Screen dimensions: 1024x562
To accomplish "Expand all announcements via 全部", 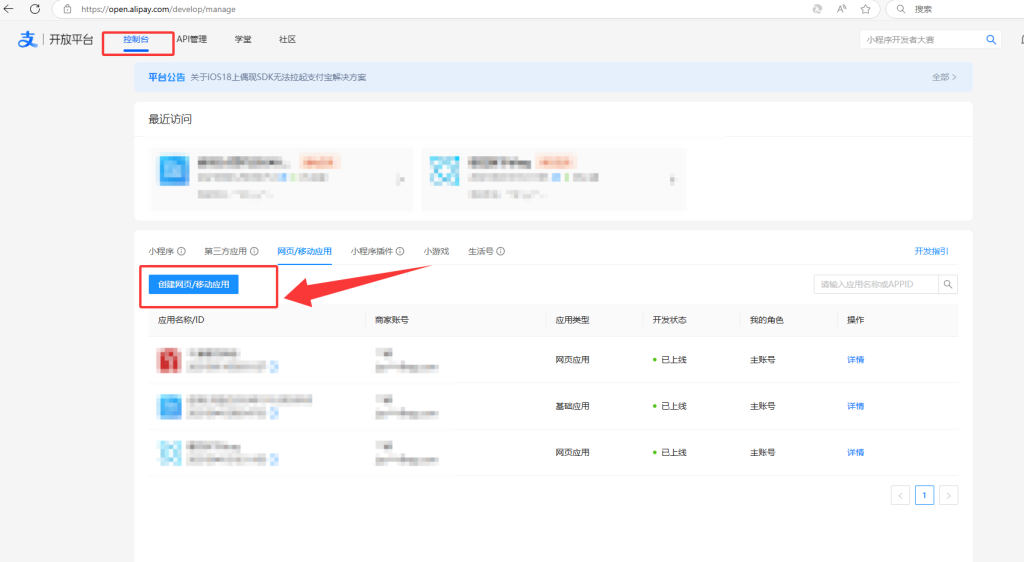I will [943, 77].
